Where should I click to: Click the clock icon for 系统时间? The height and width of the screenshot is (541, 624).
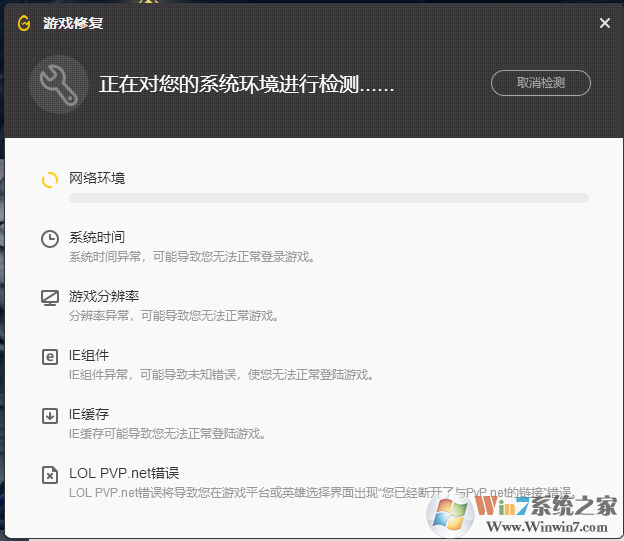coord(50,239)
